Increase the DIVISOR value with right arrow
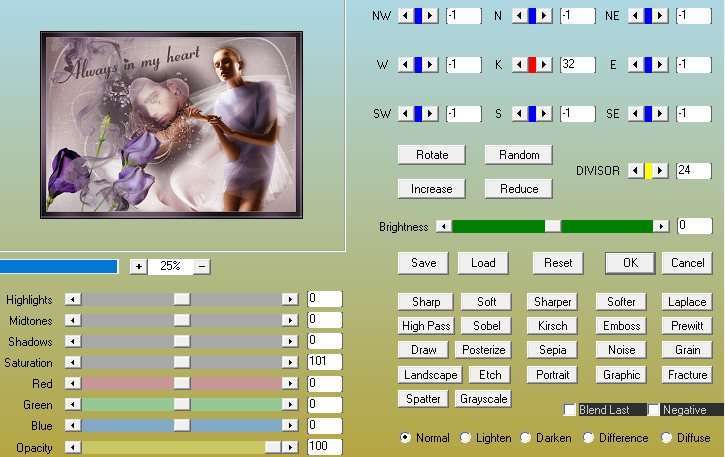The image size is (725, 457). tap(660, 171)
